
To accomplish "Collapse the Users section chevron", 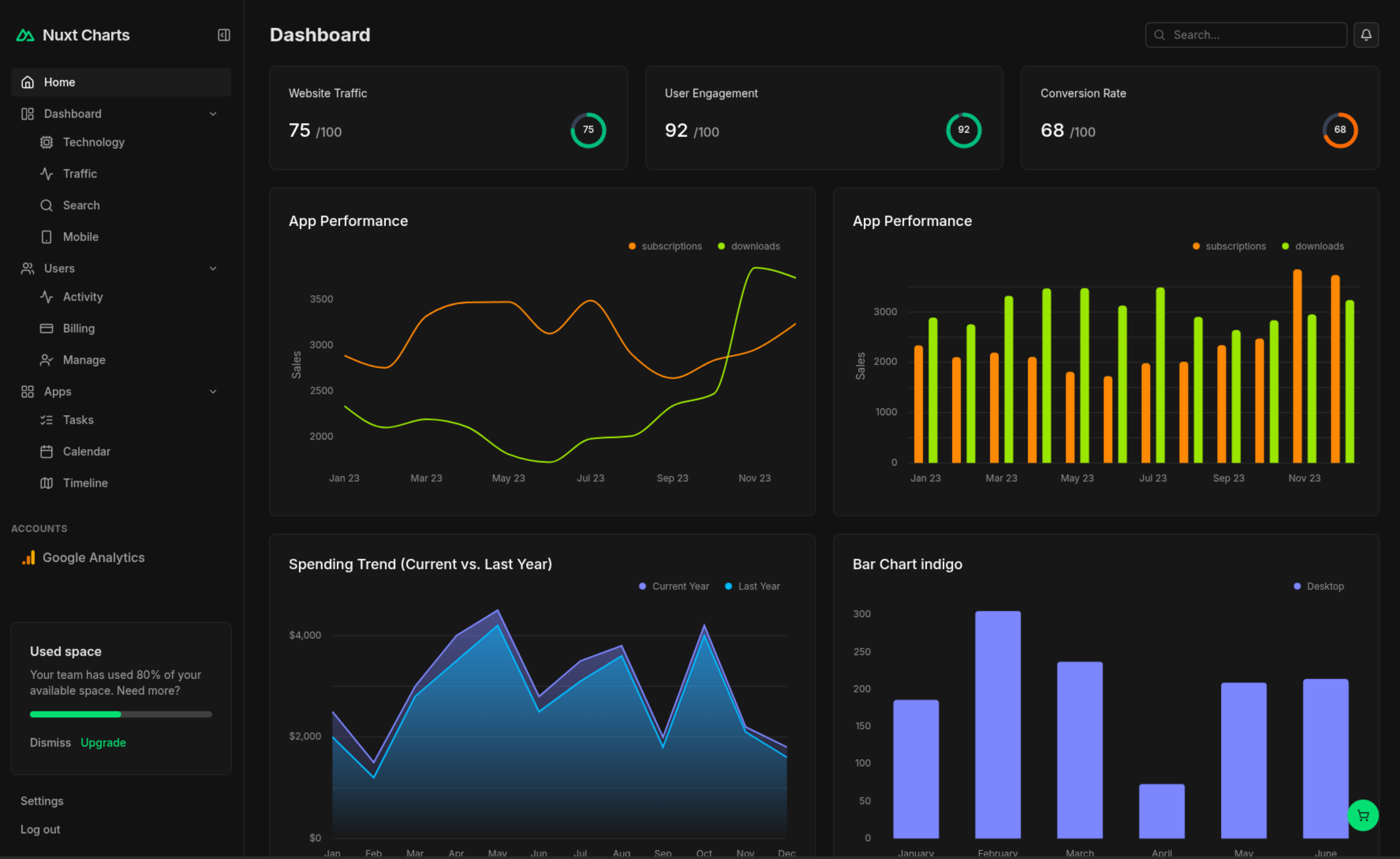I will 213,268.
